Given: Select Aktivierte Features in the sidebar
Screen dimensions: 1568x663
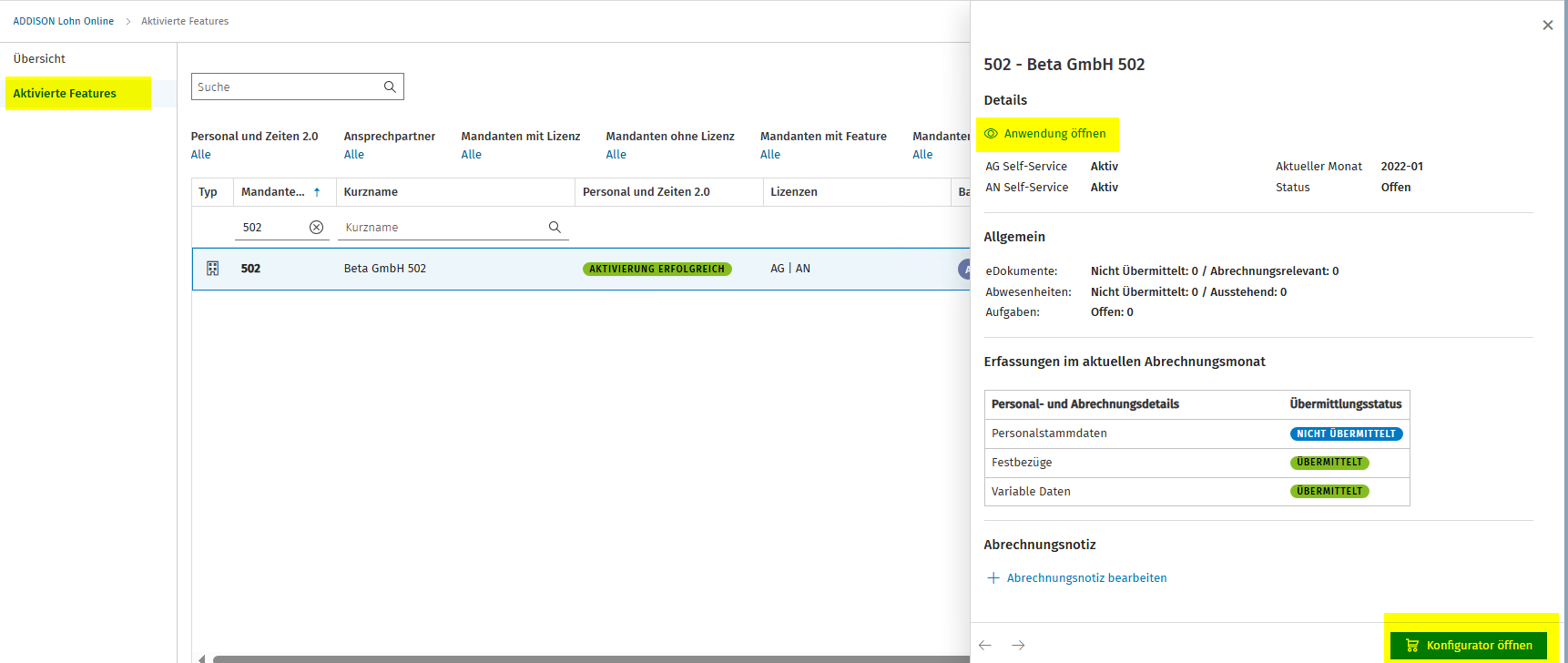Looking at the screenshot, I should click(65, 93).
